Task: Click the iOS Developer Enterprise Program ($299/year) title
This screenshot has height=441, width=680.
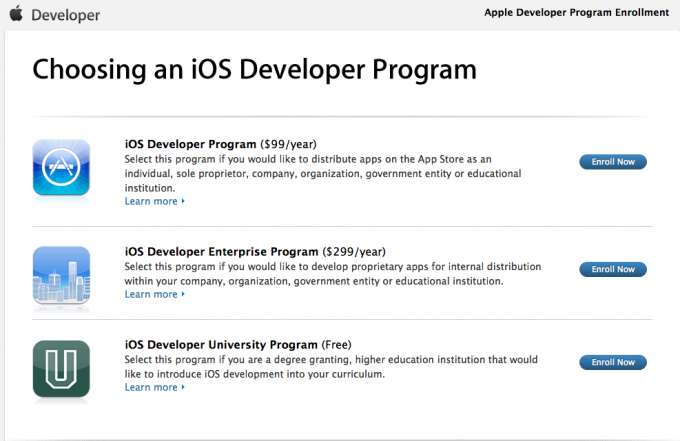Action: 255,252
